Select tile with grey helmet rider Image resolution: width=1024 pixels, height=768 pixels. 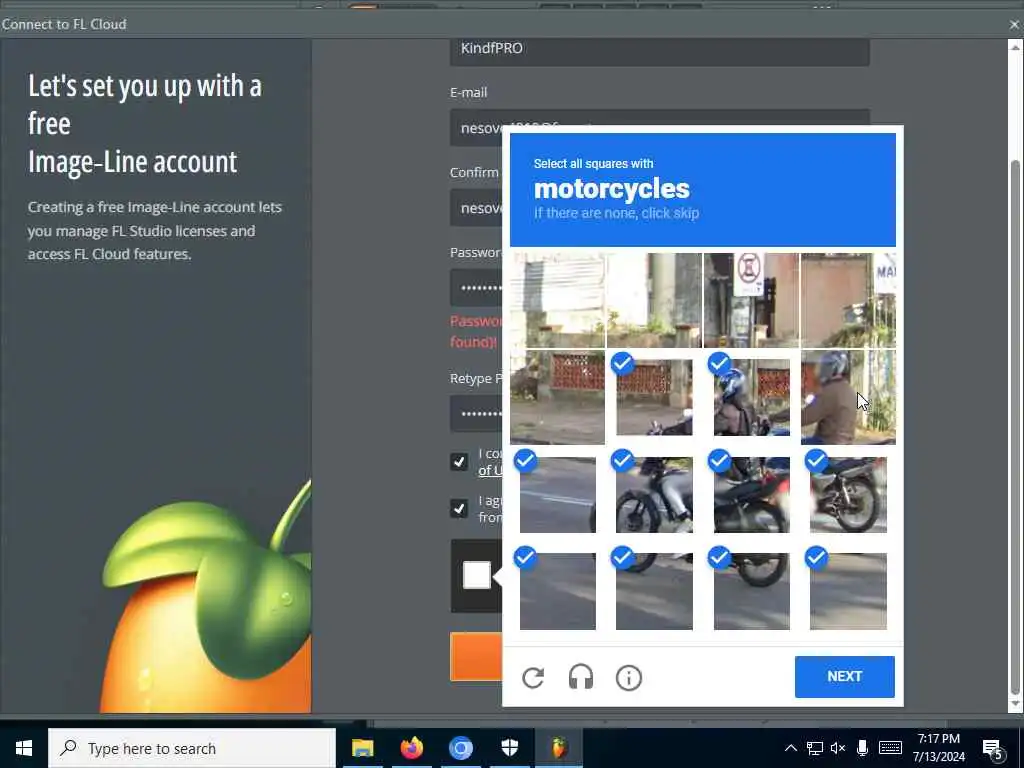(848, 397)
